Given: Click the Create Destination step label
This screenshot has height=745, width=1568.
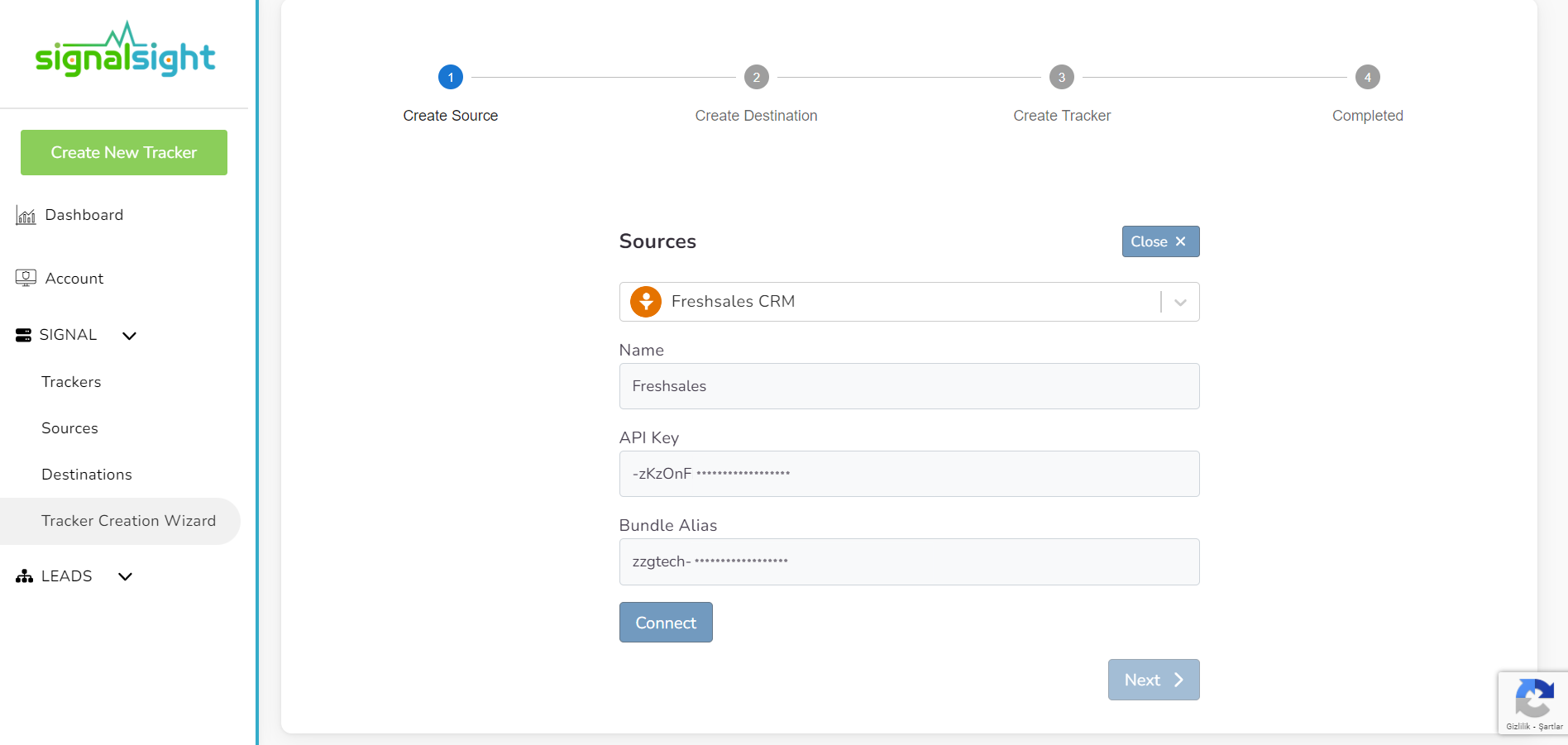Looking at the screenshot, I should [x=756, y=116].
